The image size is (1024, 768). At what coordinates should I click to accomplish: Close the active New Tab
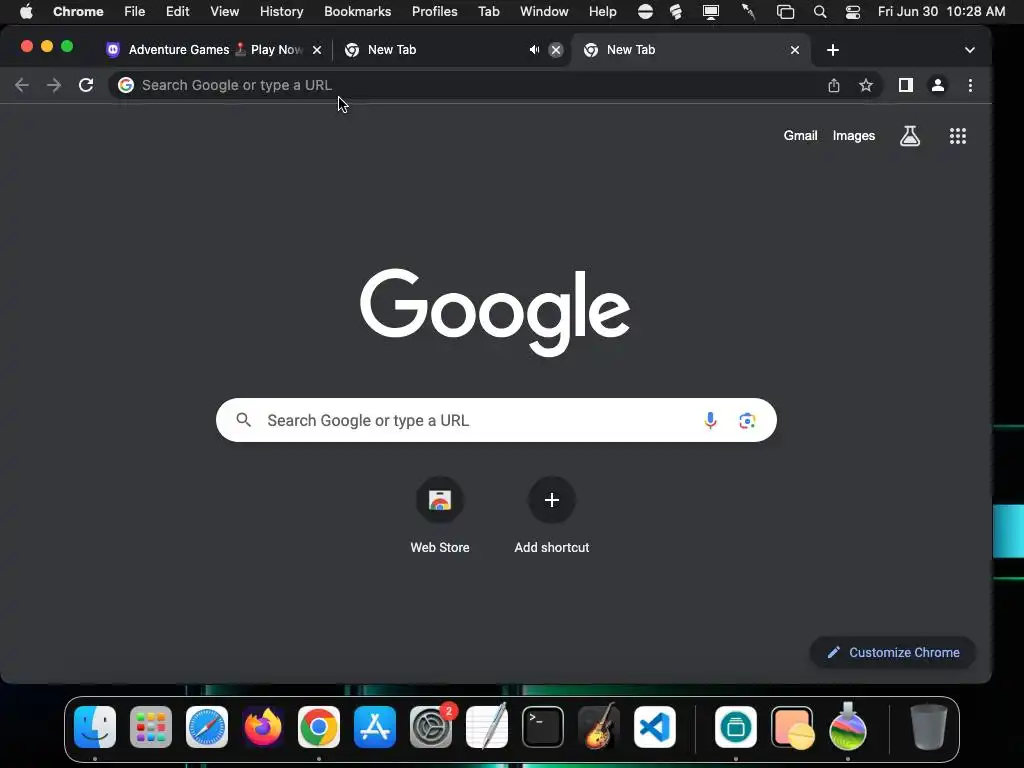[795, 50]
